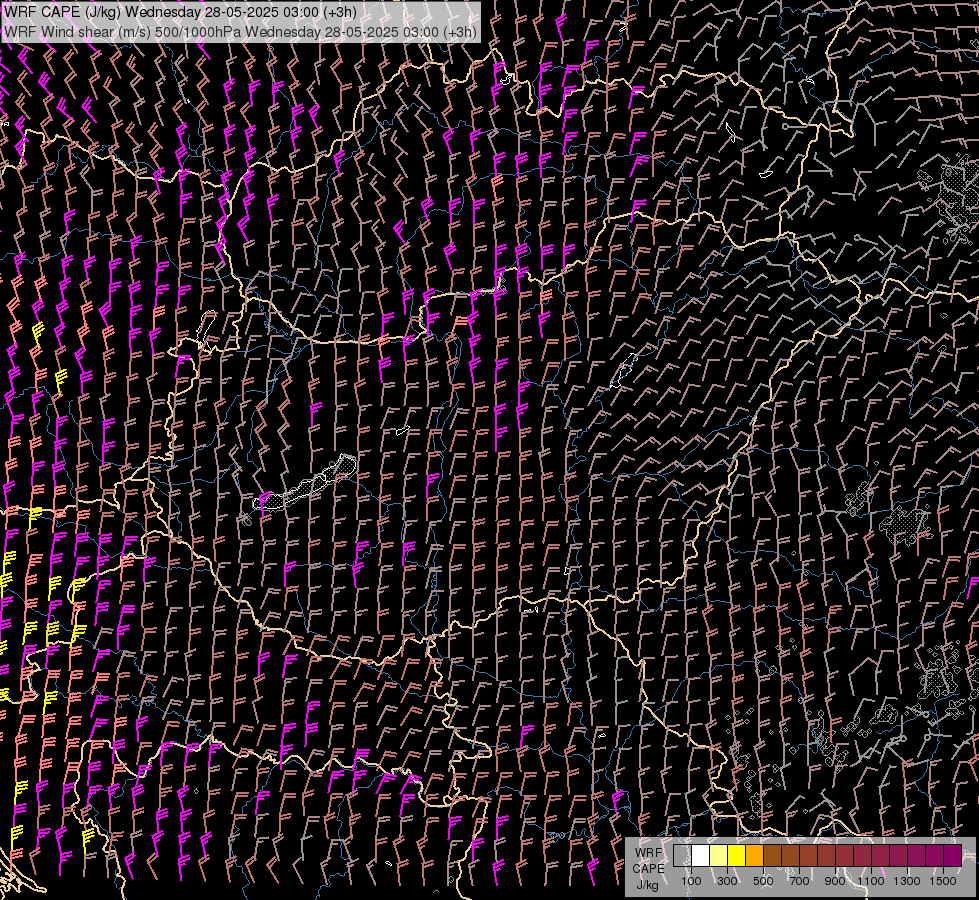Image resolution: width=979 pixels, height=900 pixels.
Task: Click the 700 legend value
Action: (799, 881)
